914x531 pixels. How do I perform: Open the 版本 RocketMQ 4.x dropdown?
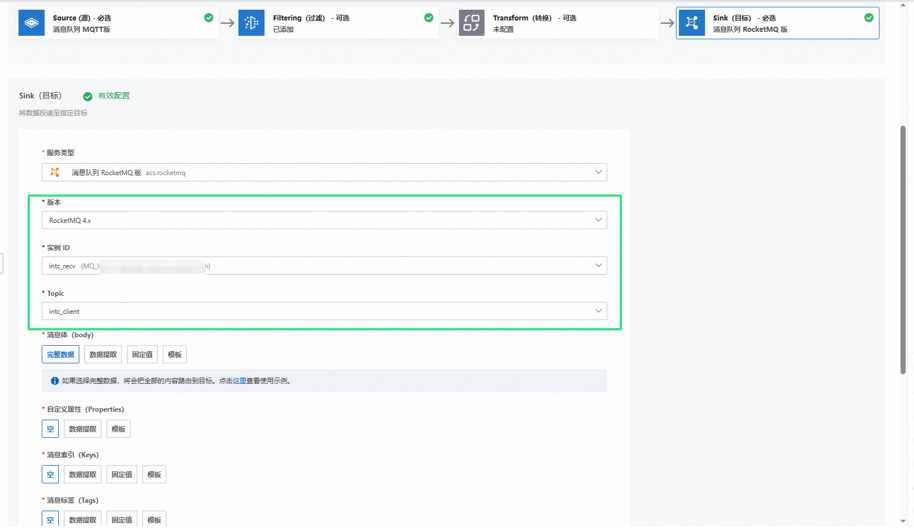tap(324, 220)
